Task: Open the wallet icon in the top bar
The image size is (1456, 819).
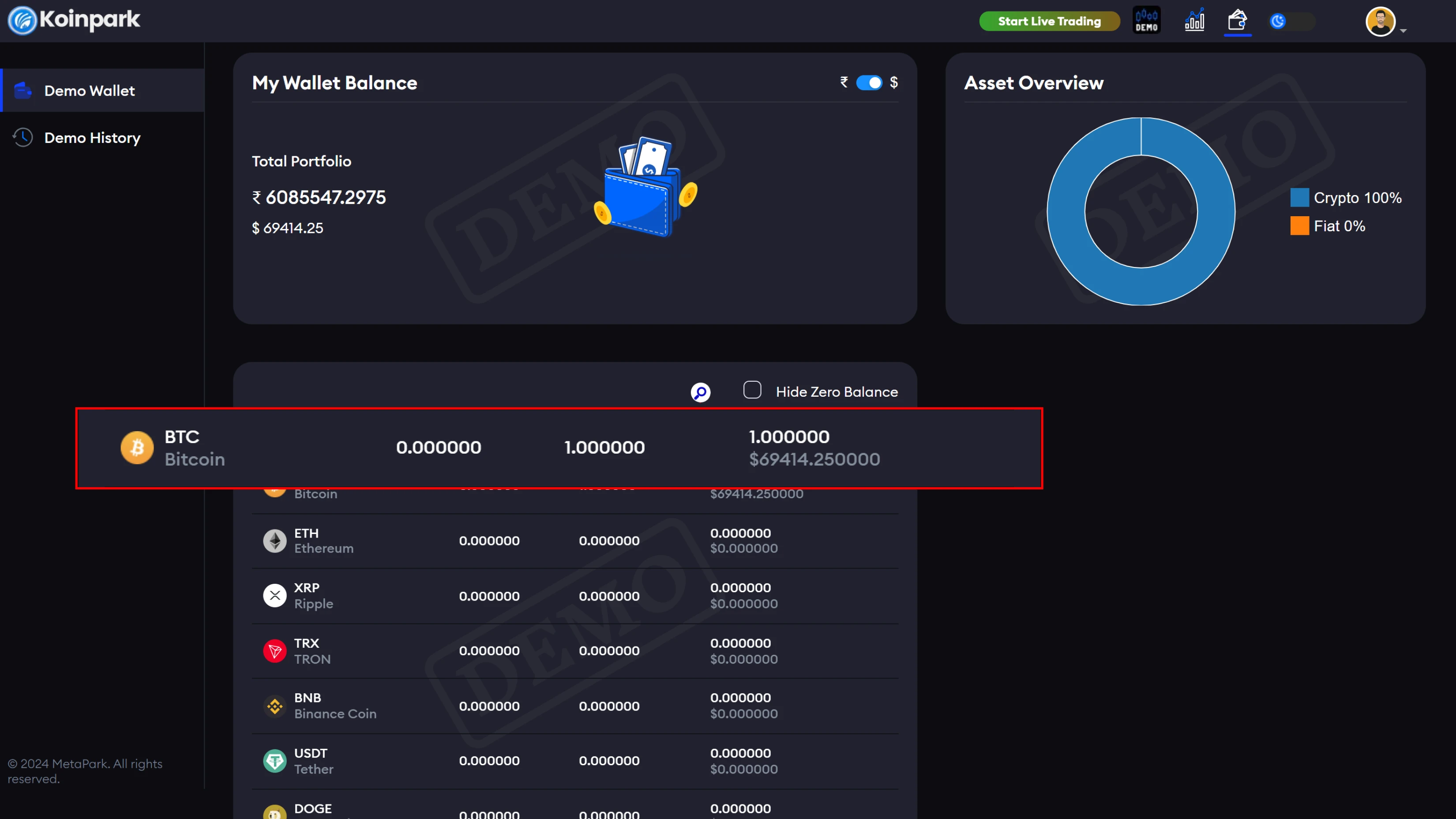Action: click(1237, 21)
